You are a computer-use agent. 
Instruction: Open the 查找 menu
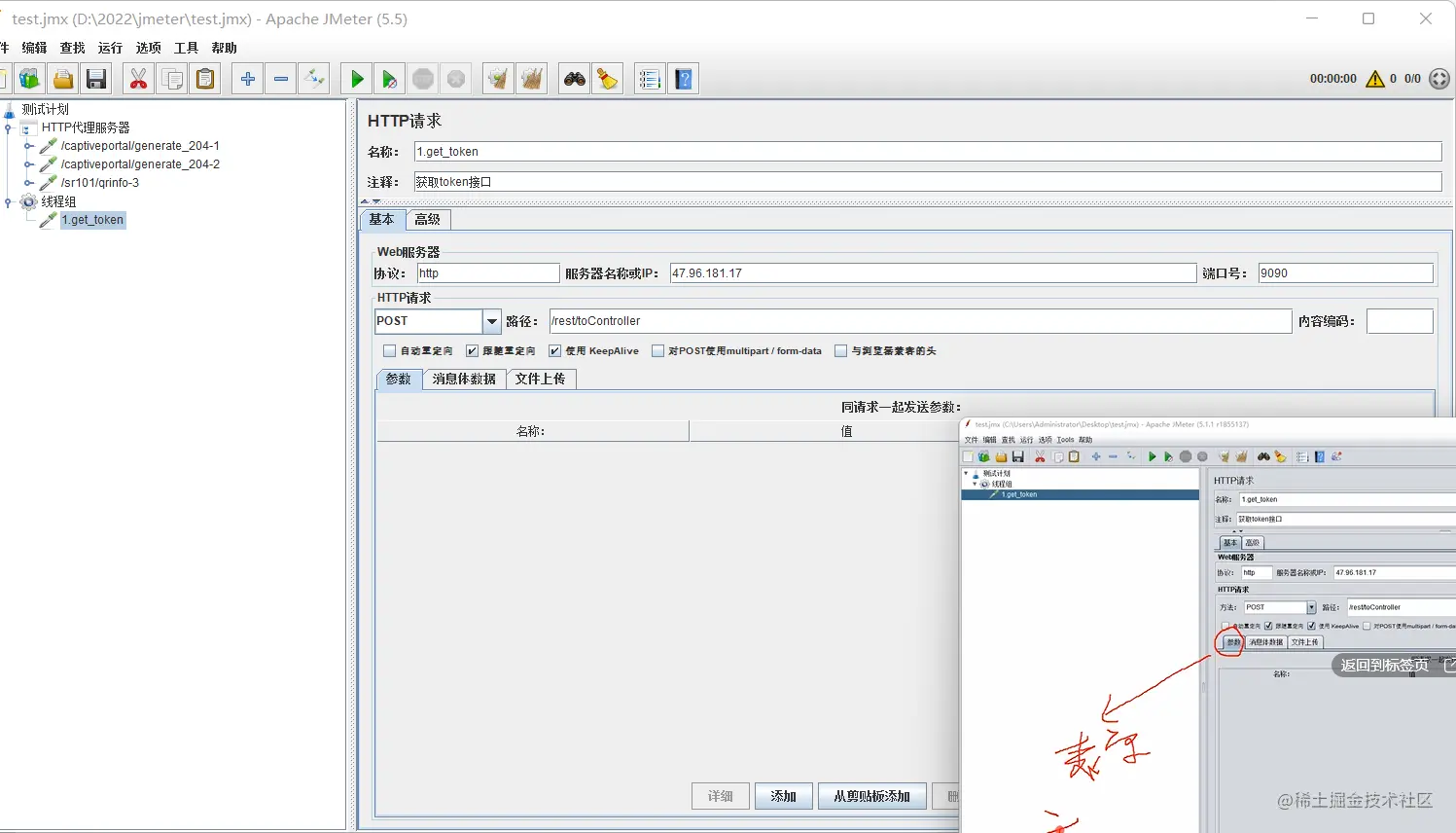coord(73,48)
